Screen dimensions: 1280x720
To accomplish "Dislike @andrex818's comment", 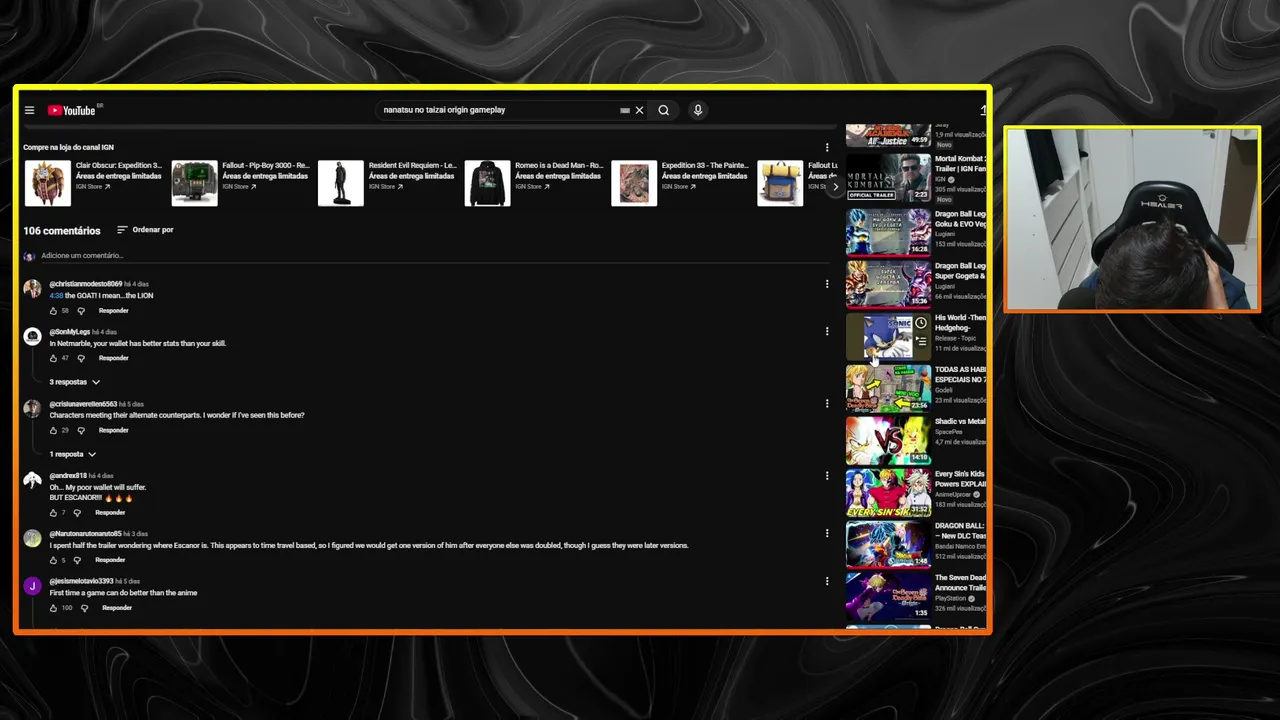I will (x=77, y=513).
